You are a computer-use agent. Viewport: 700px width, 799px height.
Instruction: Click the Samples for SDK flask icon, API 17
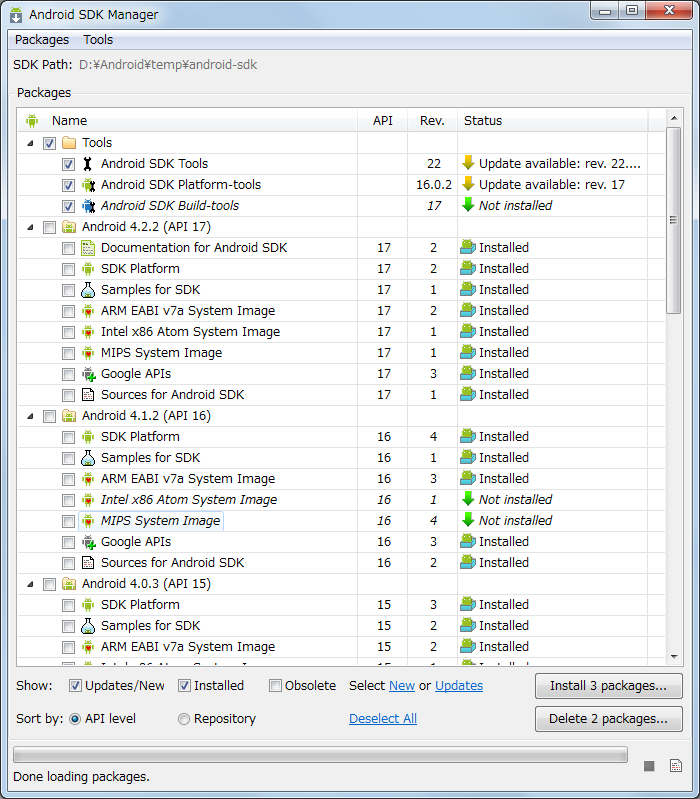[88, 290]
